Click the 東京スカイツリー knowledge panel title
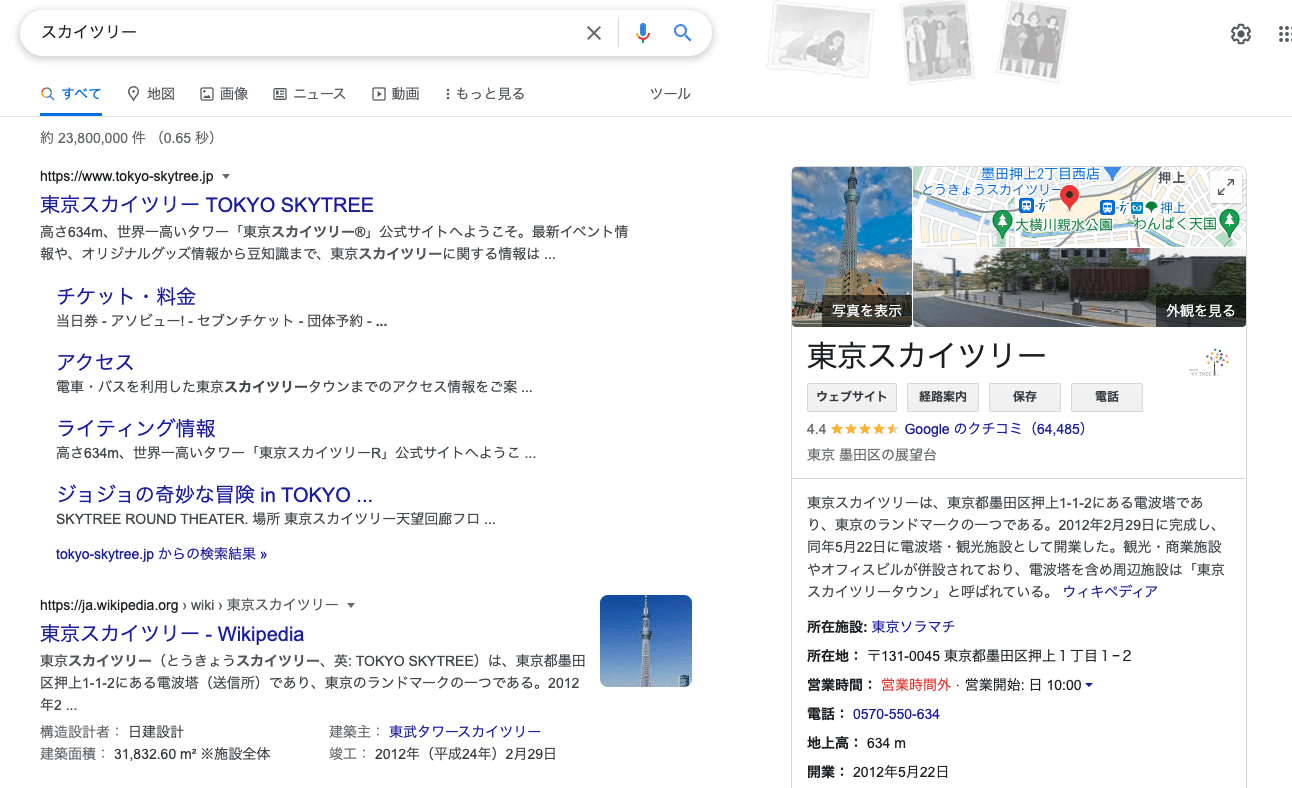 pos(926,356)
